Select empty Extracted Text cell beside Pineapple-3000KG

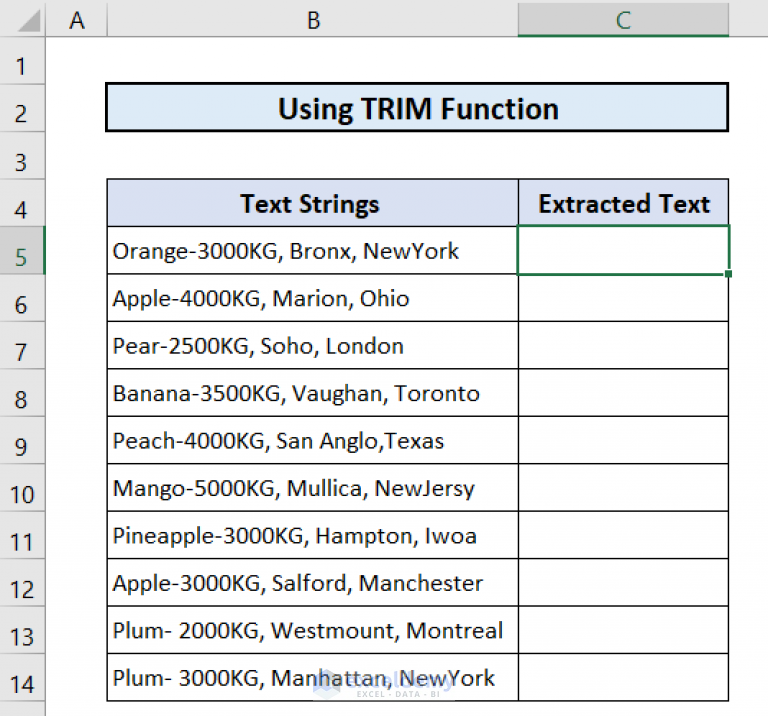pos(624,536)
